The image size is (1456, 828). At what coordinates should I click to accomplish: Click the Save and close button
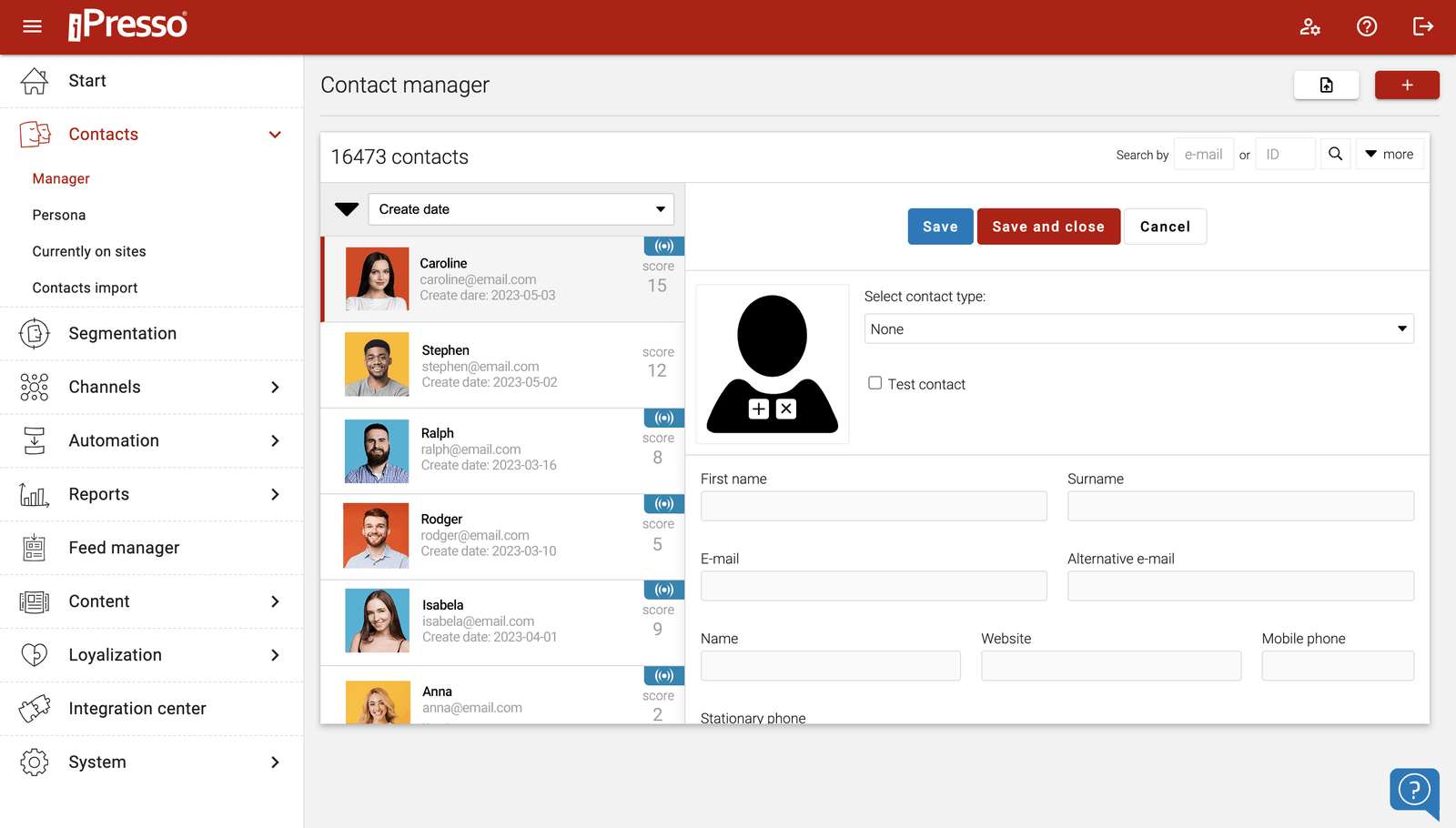pos(1048,227)
